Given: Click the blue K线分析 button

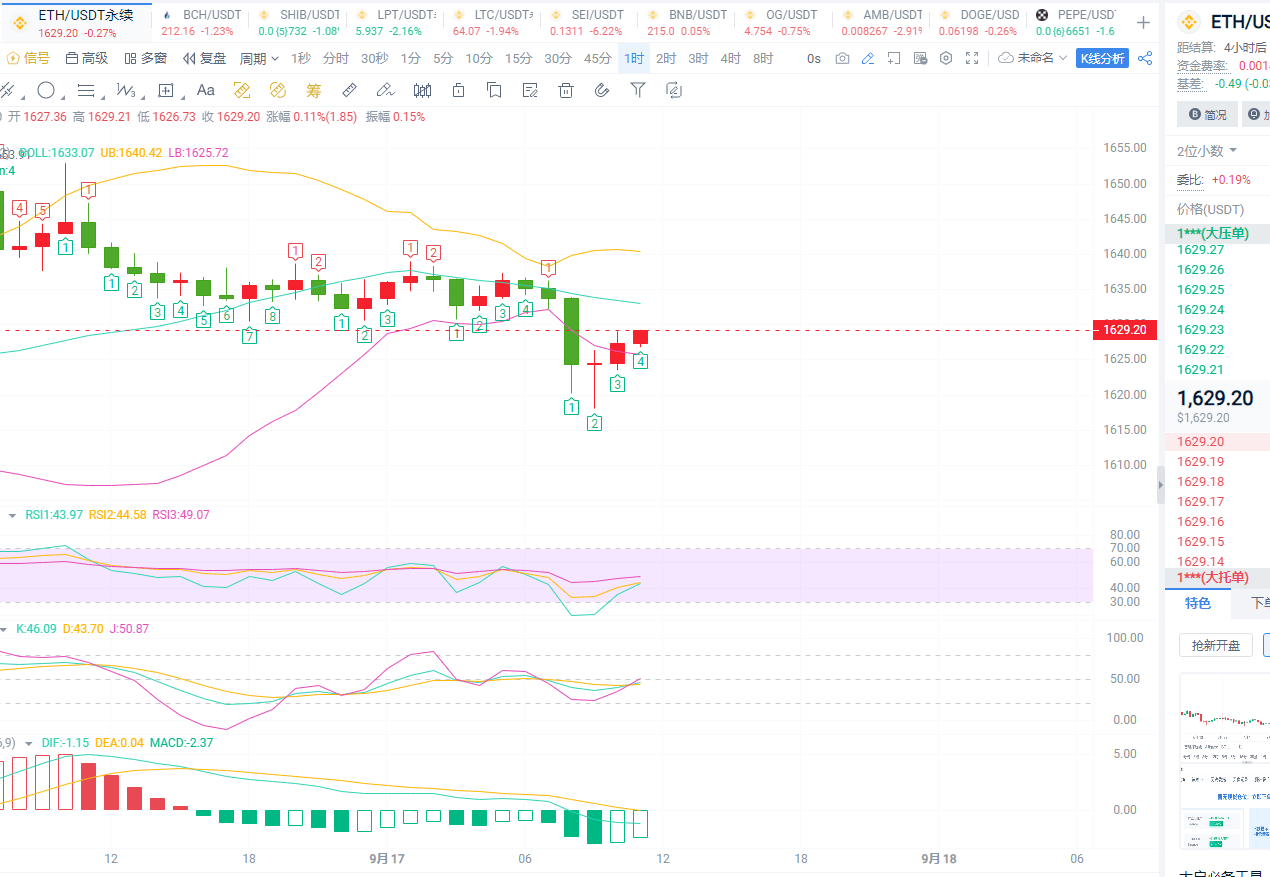Looking at the screenshot, I should pos(1102,58).
